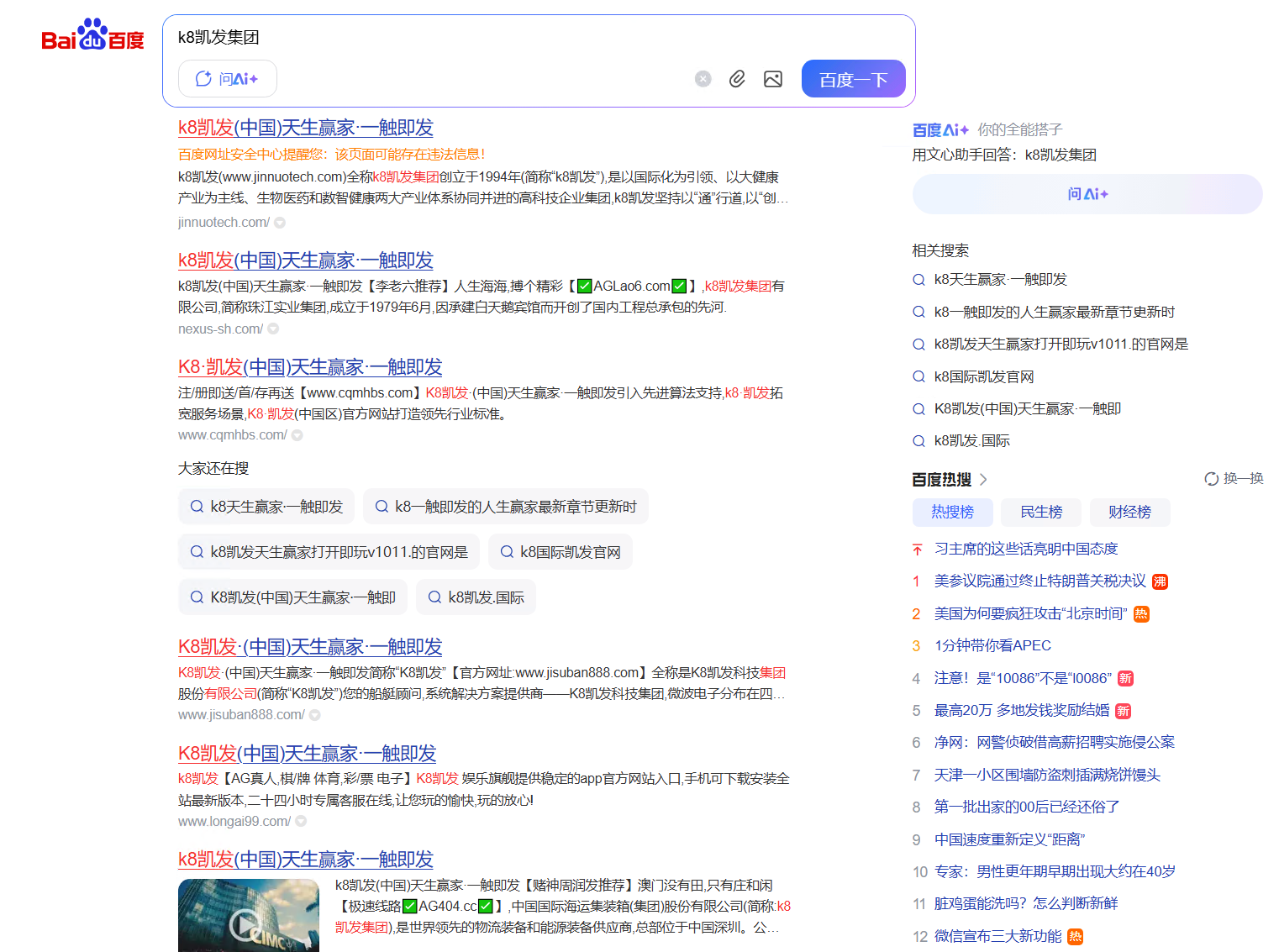1279x952 pixels.
Task: Click the 百度一下 search button
Action: (854, 79)
